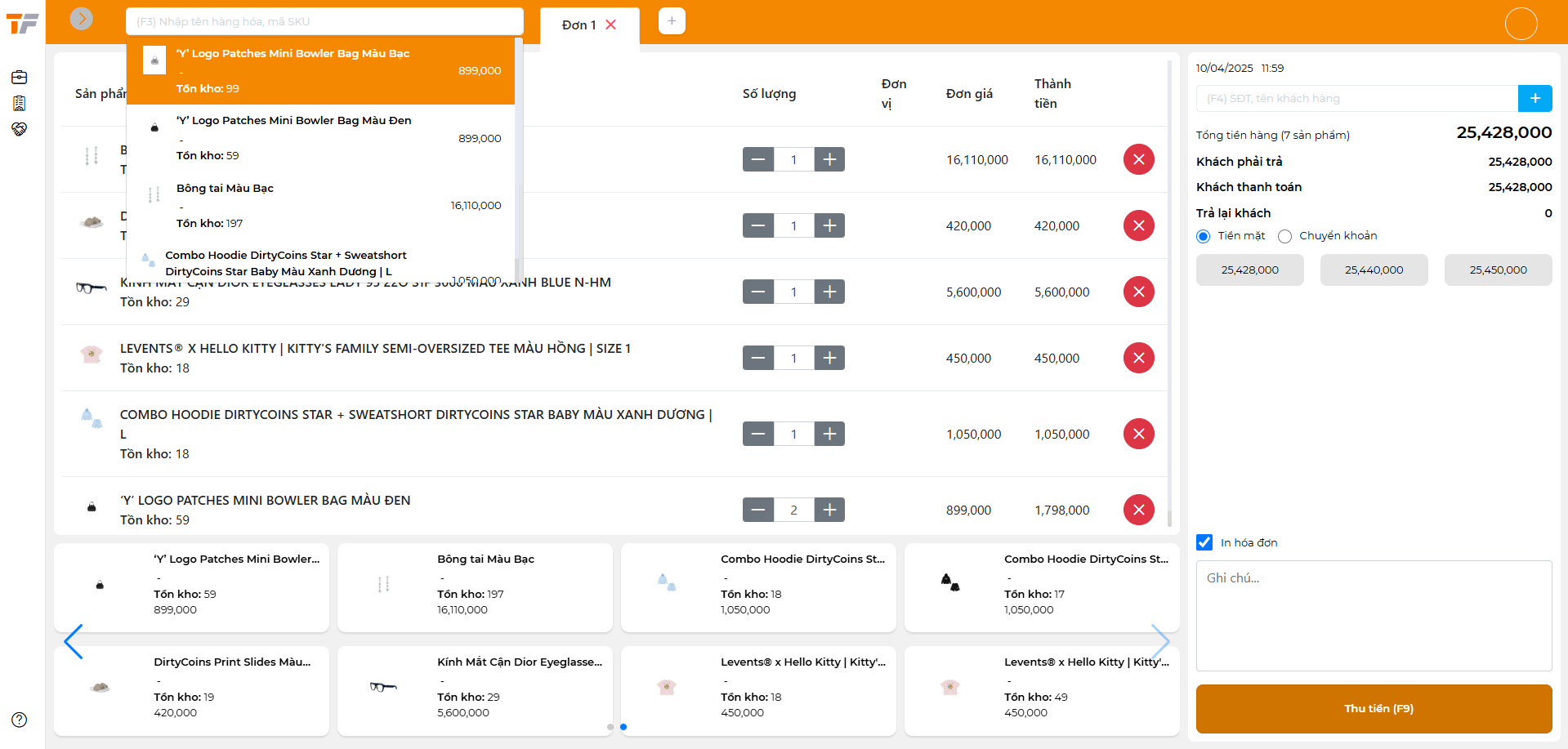The image size is (1568, 749).
Task: Decrease quantity of Combo Hoodie DirtyCoins
Action: [x=758, y=434]
